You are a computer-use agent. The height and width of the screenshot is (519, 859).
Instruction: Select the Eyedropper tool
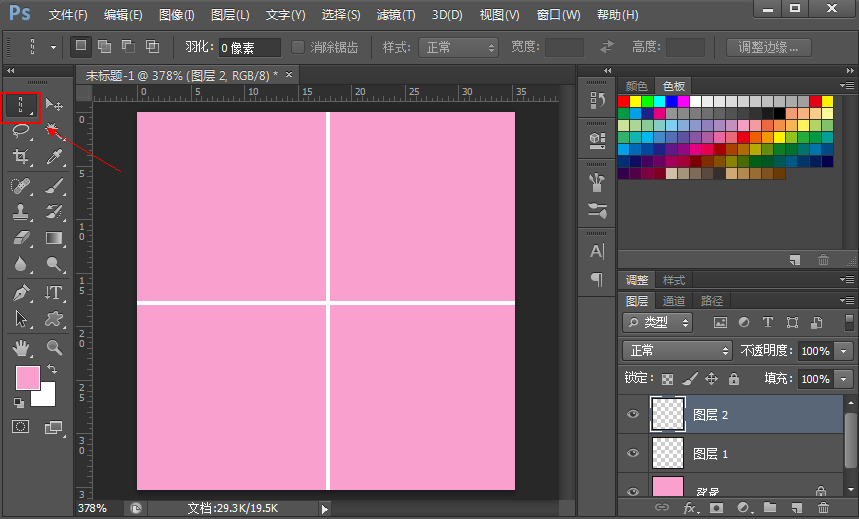click(x=54, y=157)
